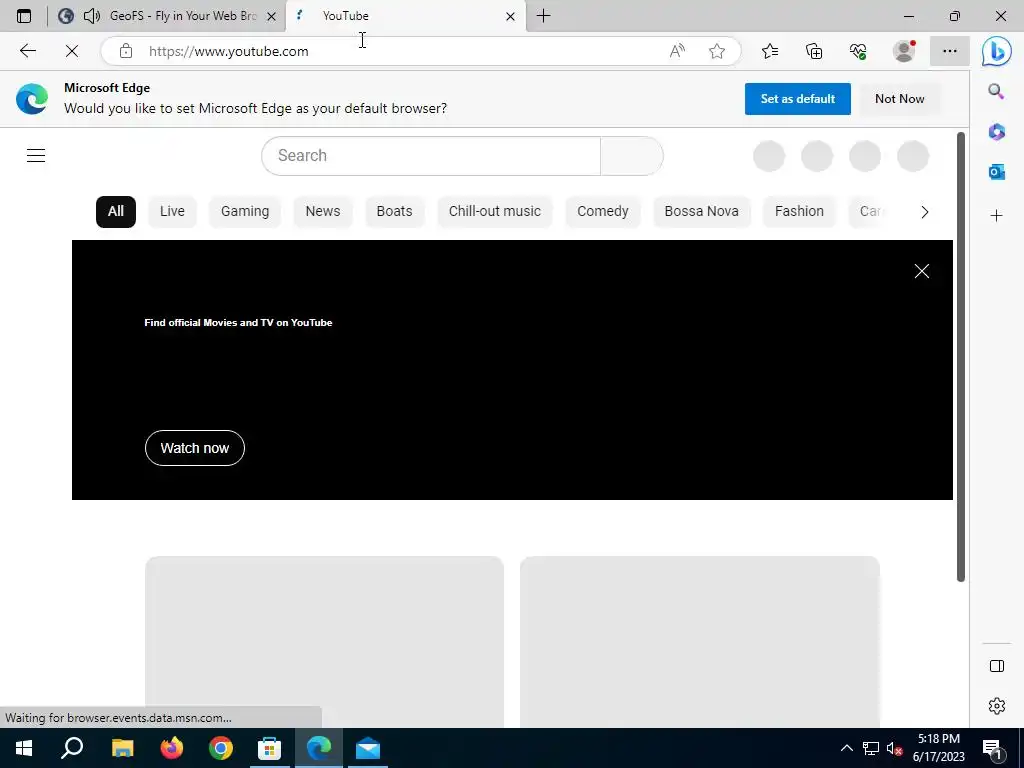Open the second loading video thumbnail
Screen dimensions: 1024x768
tap(699, 641)
